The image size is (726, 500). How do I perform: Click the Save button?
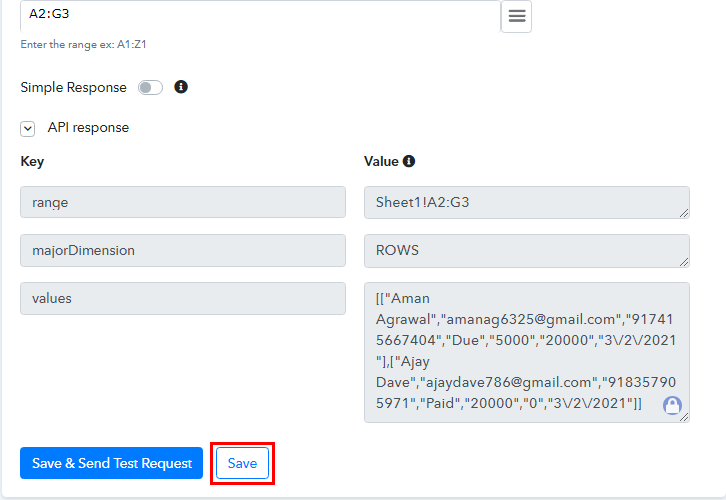(242, 463)
